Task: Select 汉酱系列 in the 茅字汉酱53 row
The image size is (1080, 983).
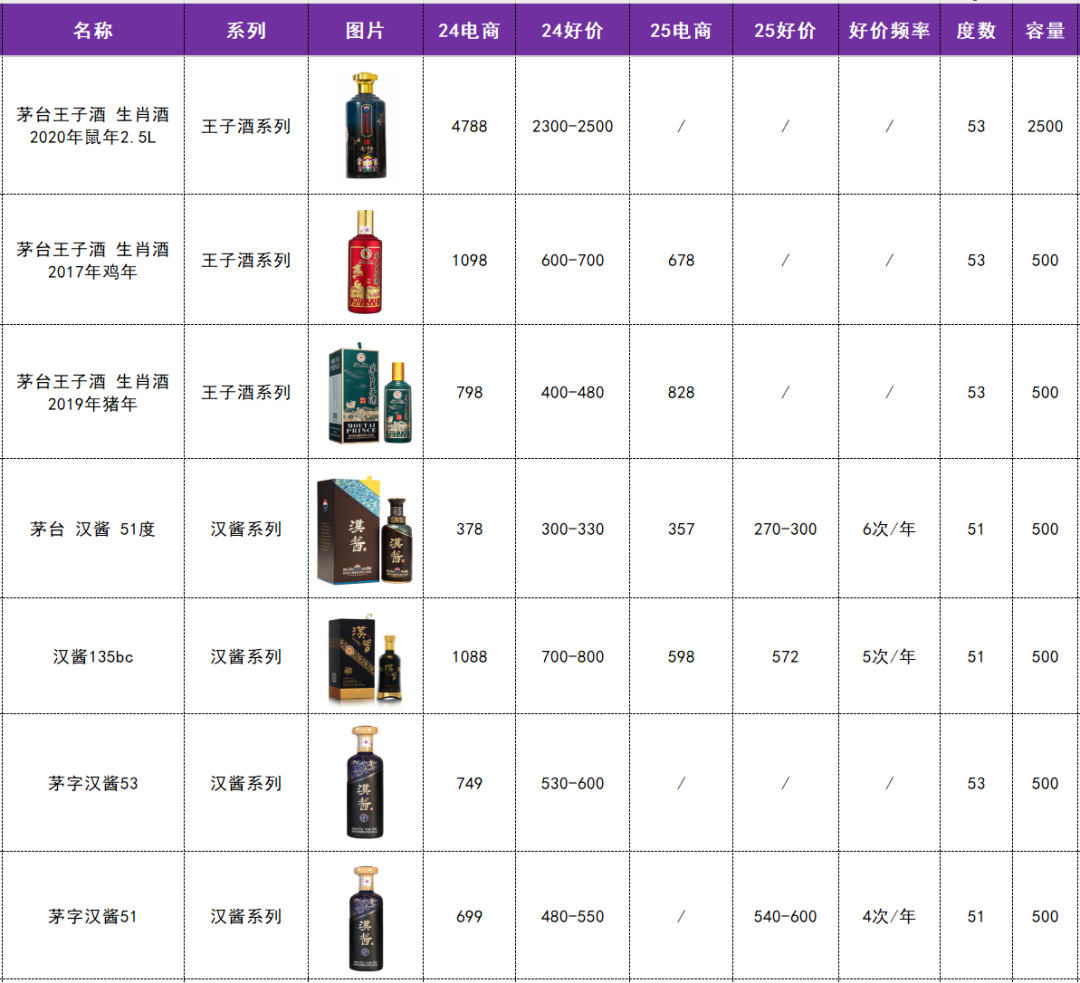Action: [x=246, y=783]
